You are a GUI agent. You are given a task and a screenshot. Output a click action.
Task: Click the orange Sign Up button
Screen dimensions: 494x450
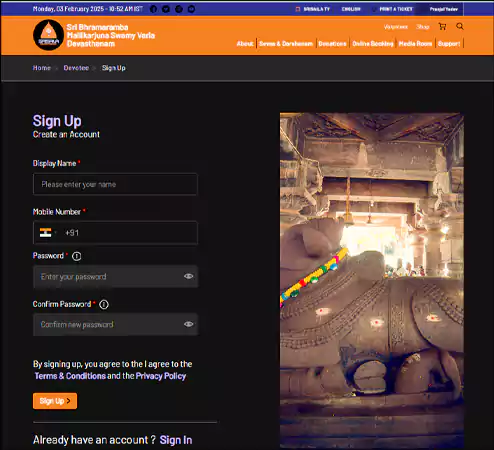55,401
